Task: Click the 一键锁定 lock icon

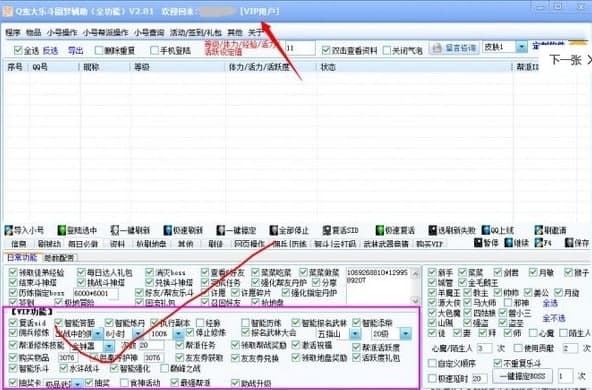Action: (221, 230)
